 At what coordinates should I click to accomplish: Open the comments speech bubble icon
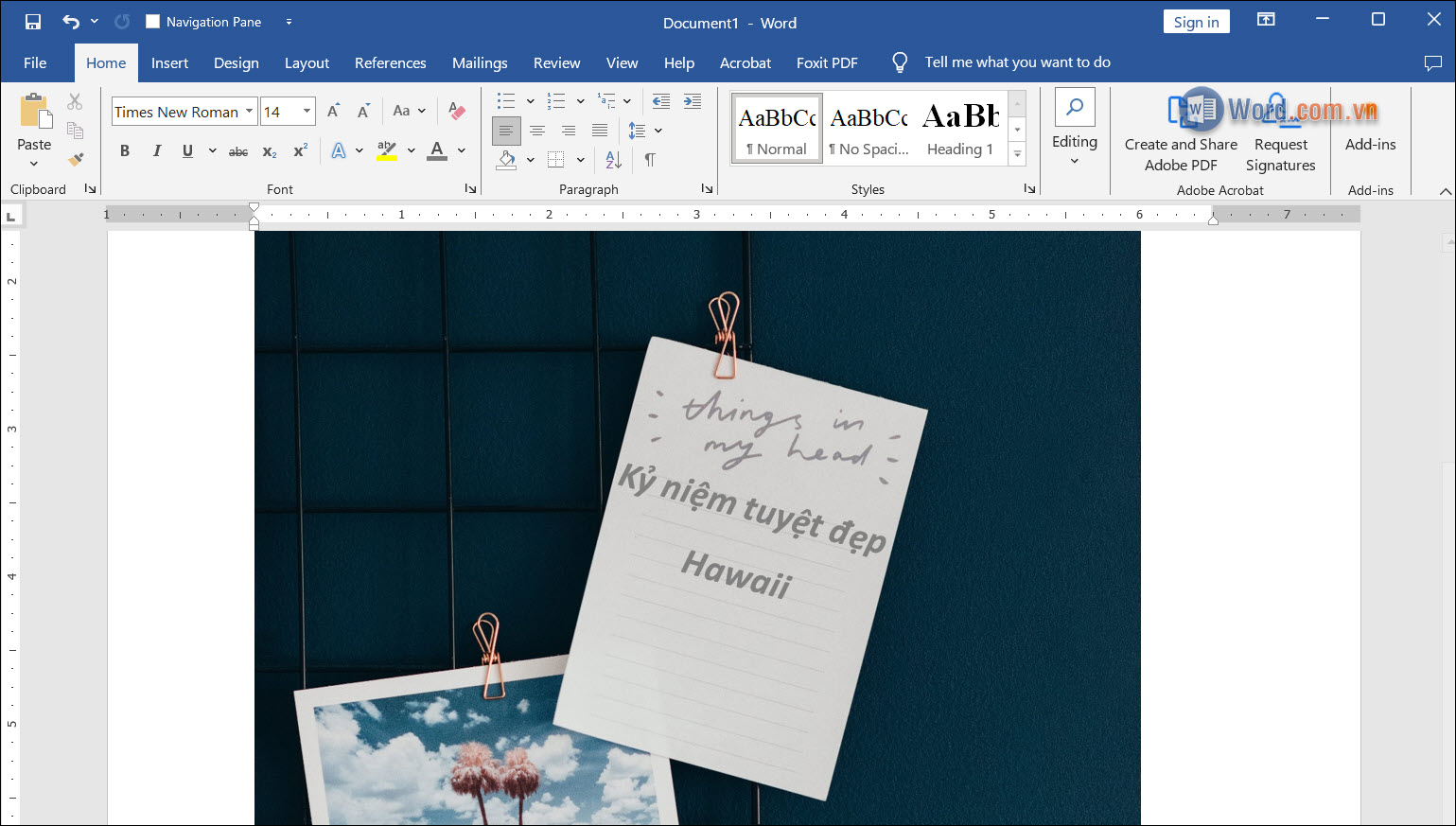[x=1432, y=62]
